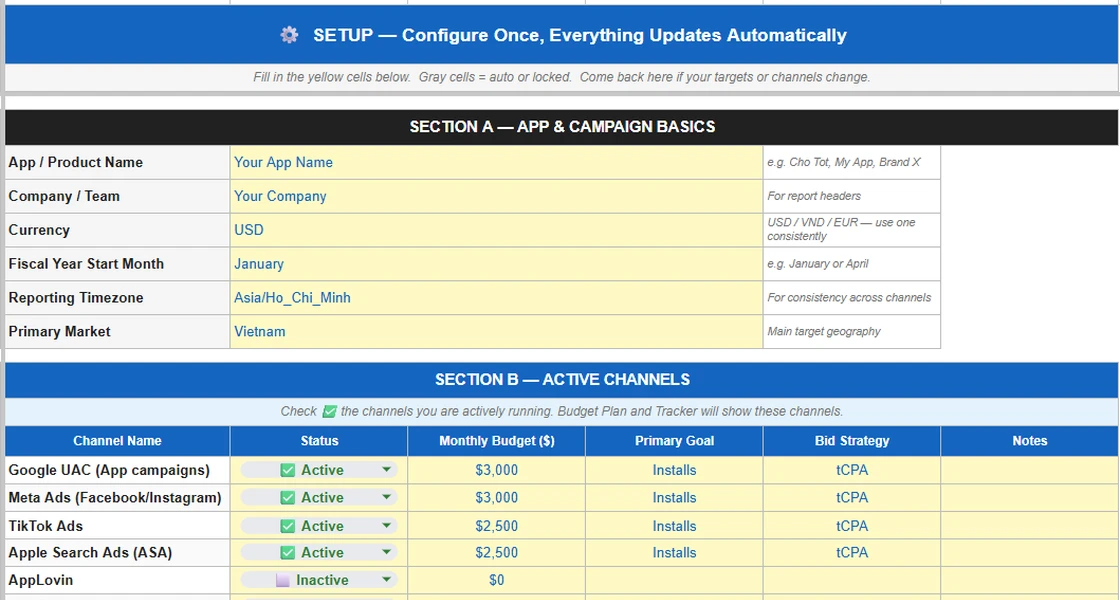Viewport: 1120px width, 600px height.
Task: Select the 'TikTok Ads' channel name cell
Action: click(117, 526)
